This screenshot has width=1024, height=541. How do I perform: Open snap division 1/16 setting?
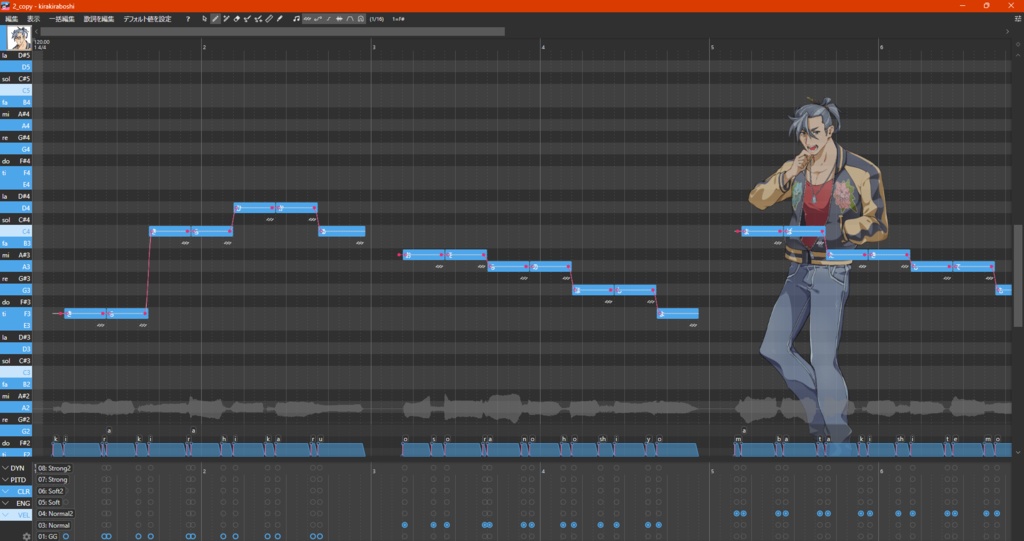pyautogui.click(x=377, y=19)
